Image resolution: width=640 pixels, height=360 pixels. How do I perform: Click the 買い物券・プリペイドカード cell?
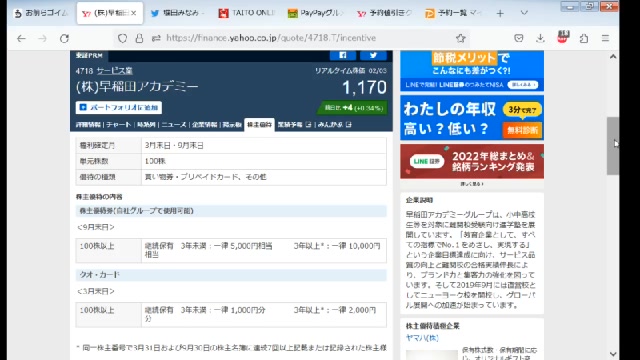[264, 178]
